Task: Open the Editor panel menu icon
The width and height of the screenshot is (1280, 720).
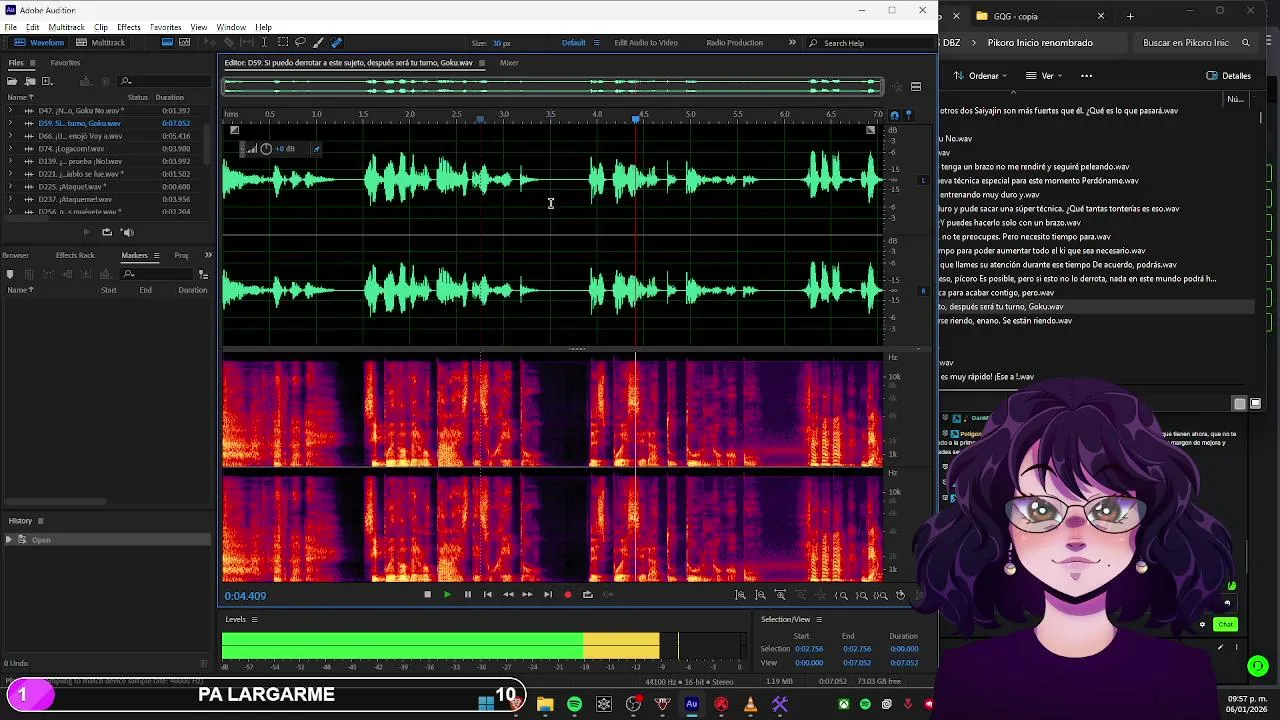Action: [482, 63]
